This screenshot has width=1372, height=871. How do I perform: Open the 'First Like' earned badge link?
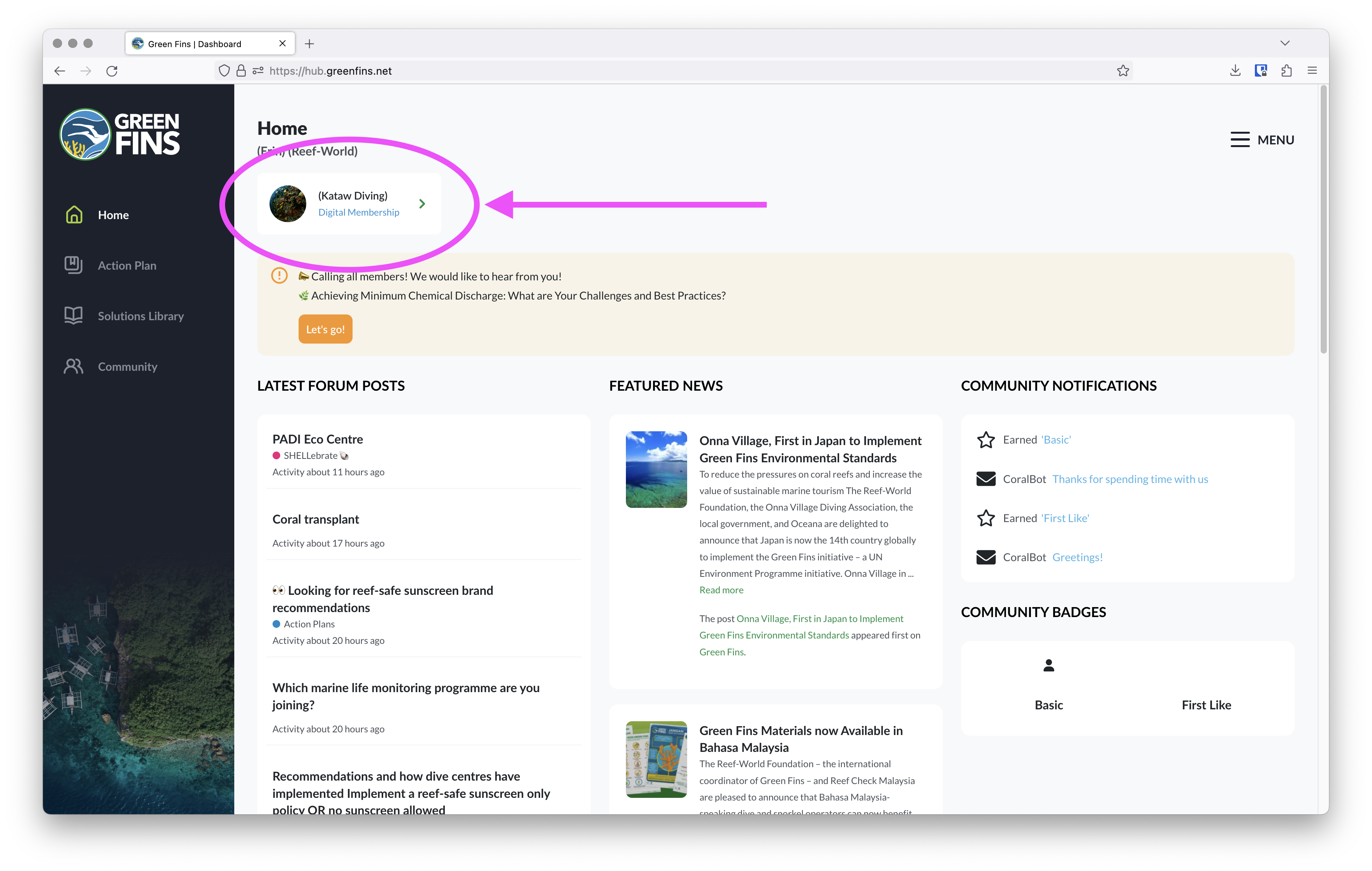(1065, 518)
